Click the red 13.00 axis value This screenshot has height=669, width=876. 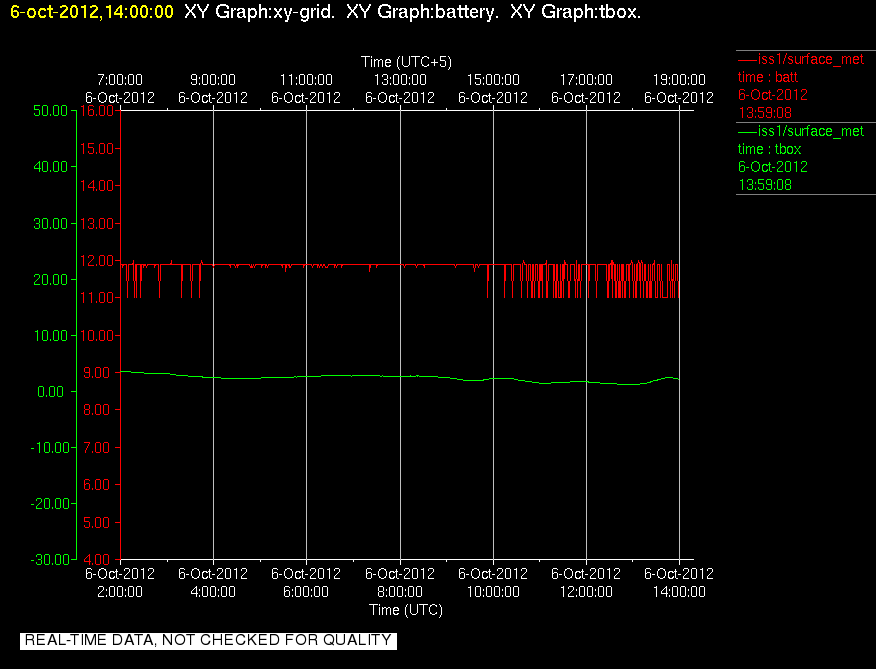click(x=97, y=223)
